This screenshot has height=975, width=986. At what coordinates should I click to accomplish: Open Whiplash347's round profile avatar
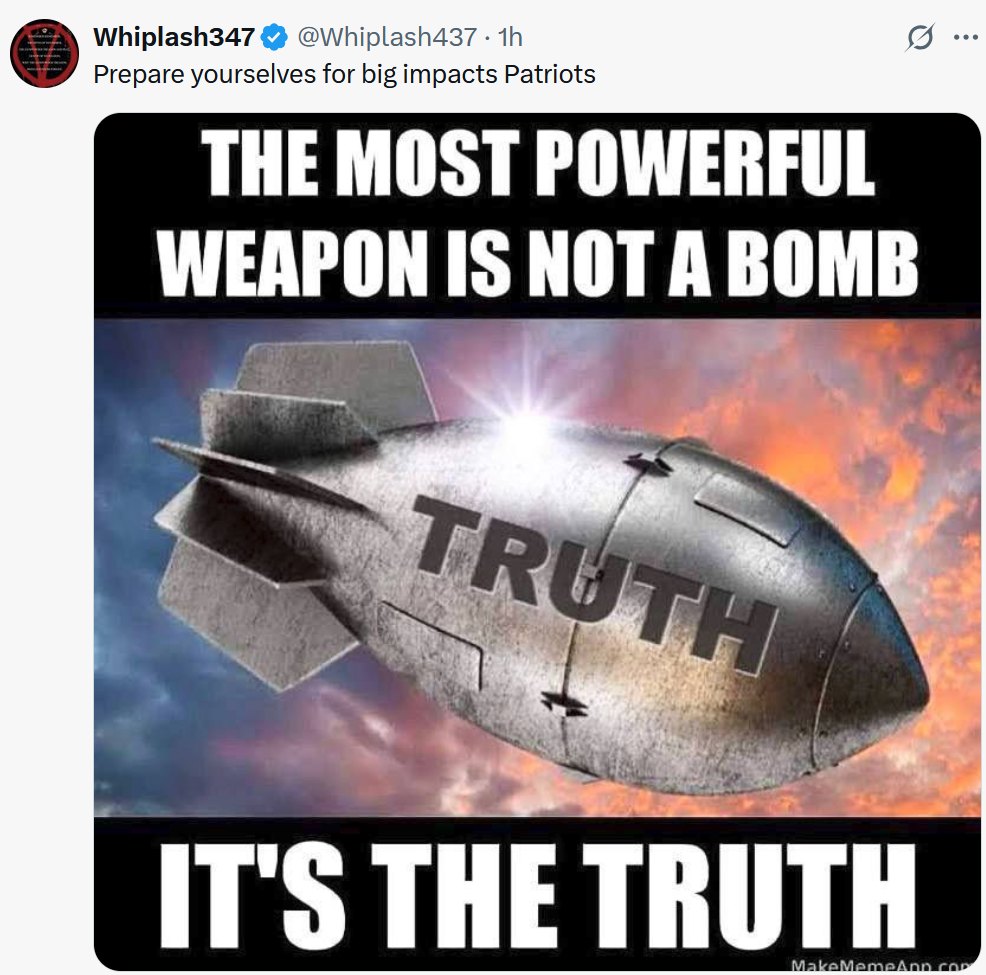(45, 53)
